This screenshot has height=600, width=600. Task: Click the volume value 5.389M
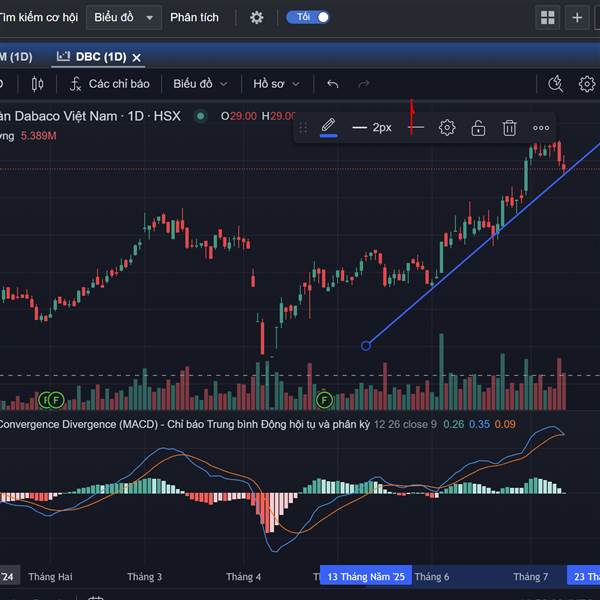tap(38, 136)
